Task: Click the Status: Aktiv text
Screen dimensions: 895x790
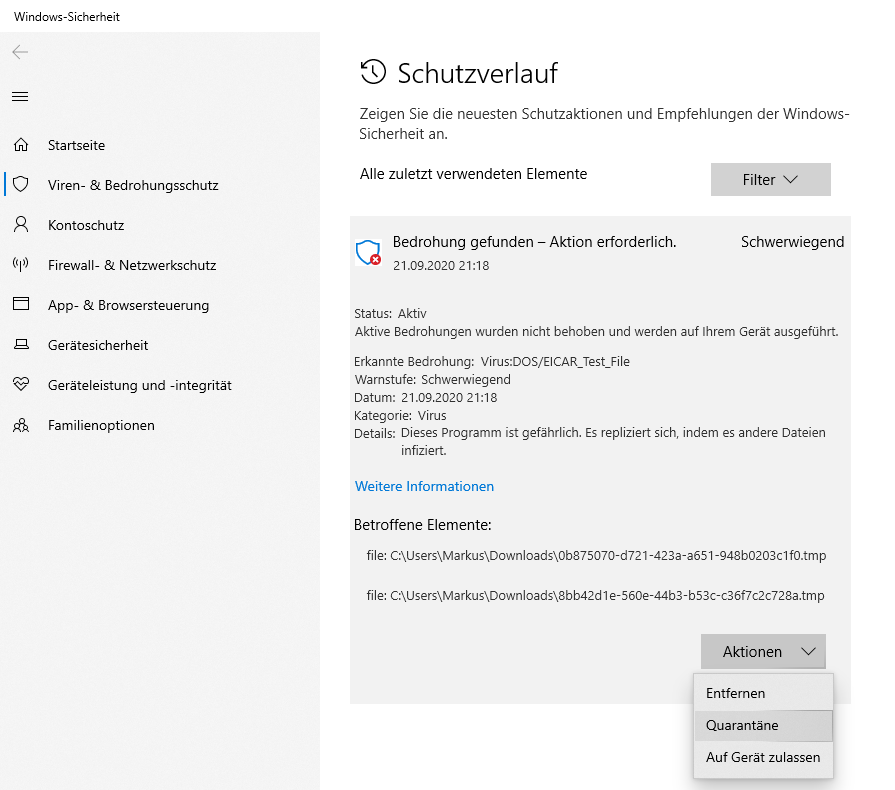Action: tap(390, 313)
